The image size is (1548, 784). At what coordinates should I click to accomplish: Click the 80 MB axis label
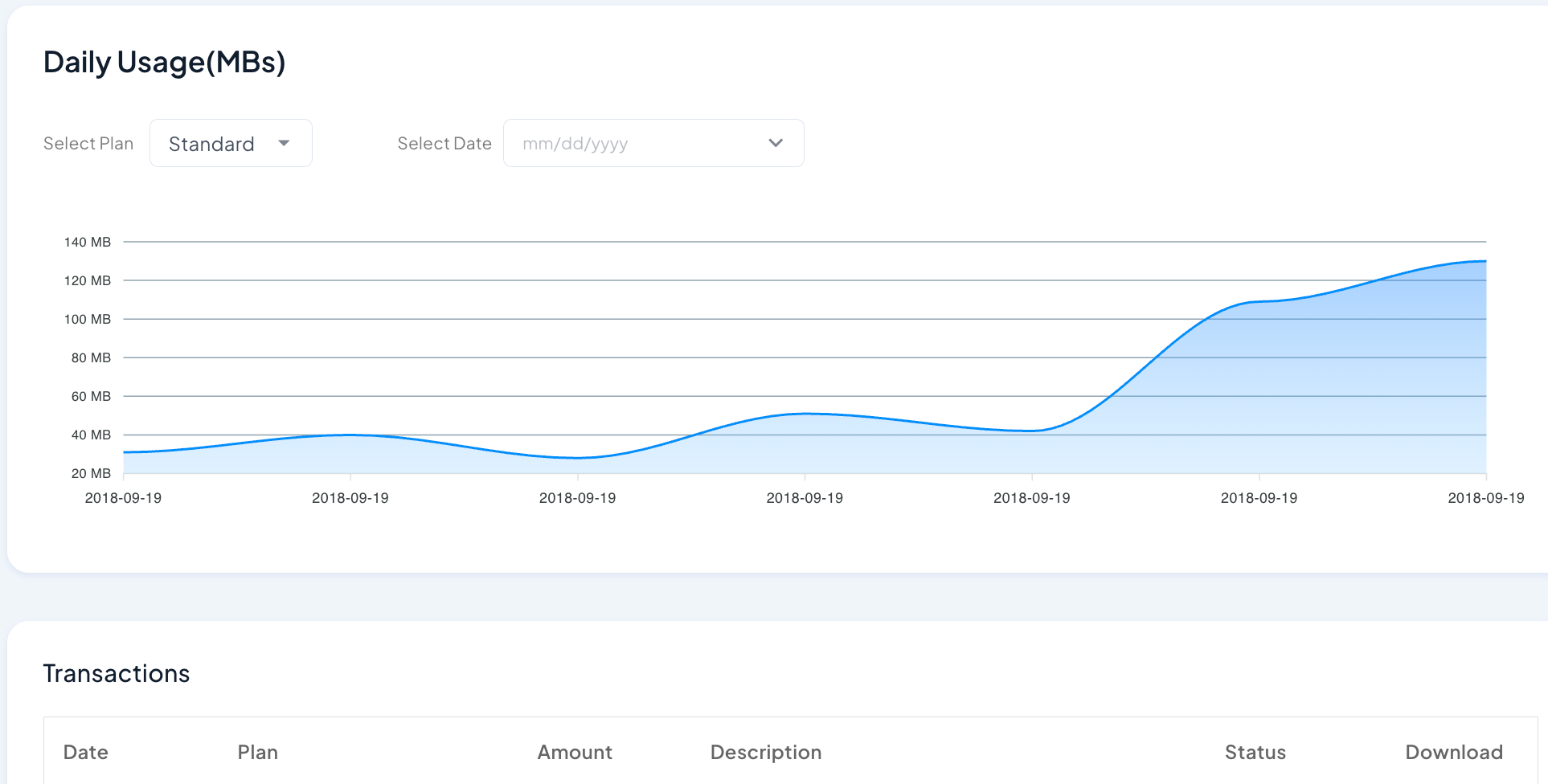91,357
